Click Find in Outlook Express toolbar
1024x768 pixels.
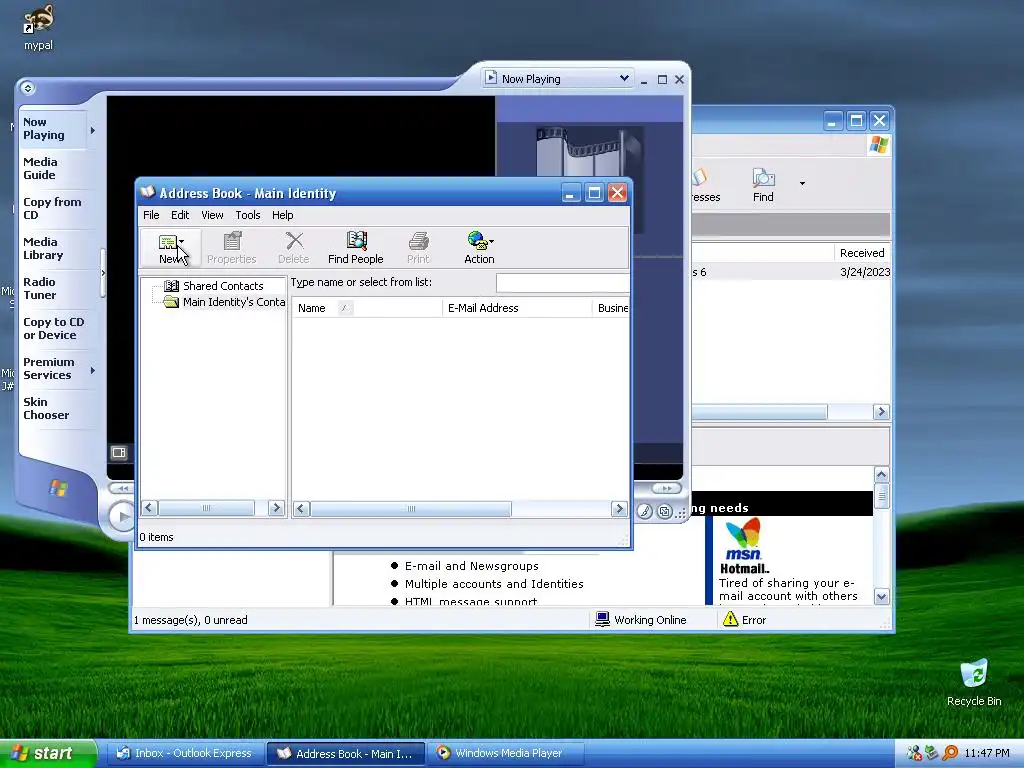763,185
